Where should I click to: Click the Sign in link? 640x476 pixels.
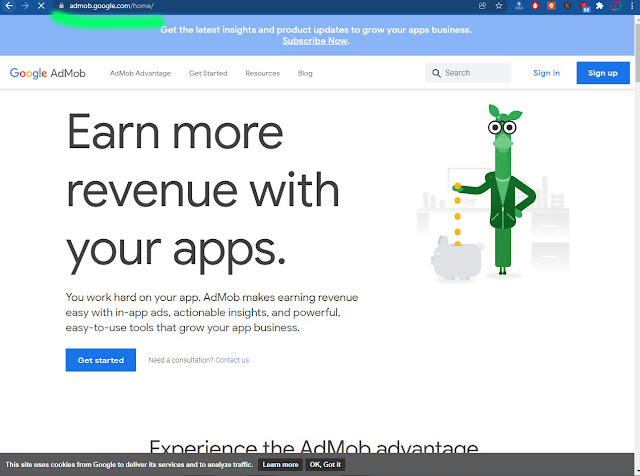(547, 73)
